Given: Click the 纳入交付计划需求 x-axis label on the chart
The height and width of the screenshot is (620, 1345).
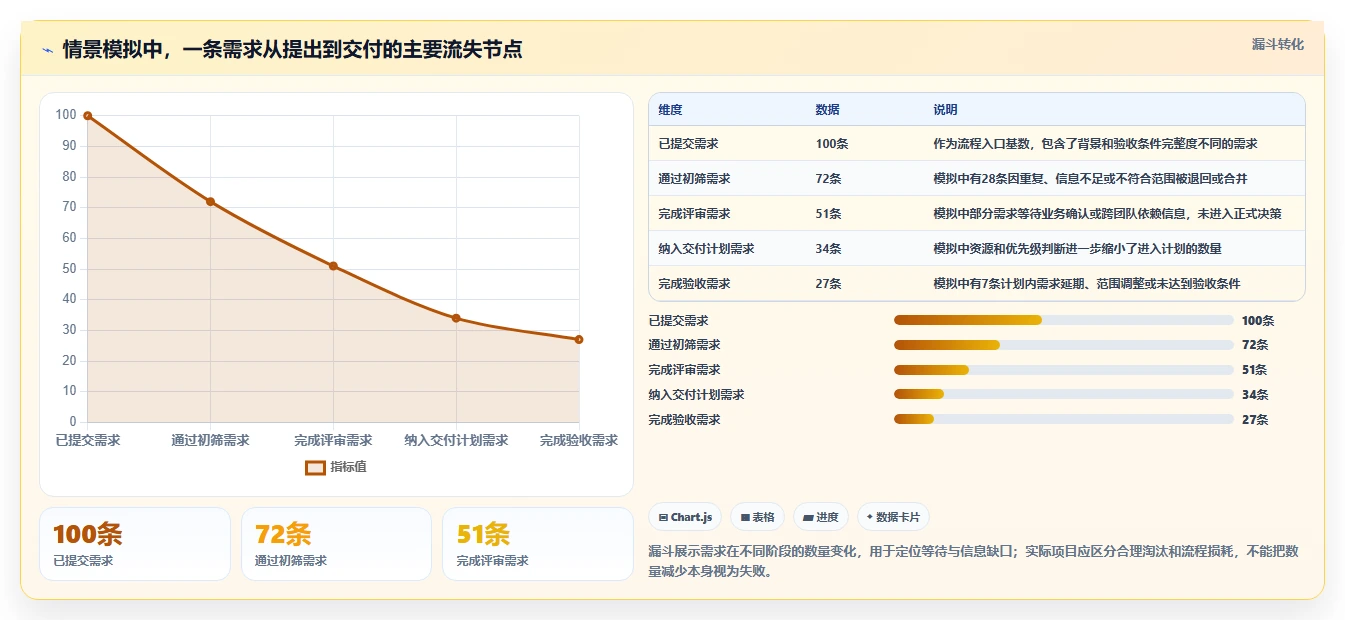Looking at the screenshot, I should [456, 440].
